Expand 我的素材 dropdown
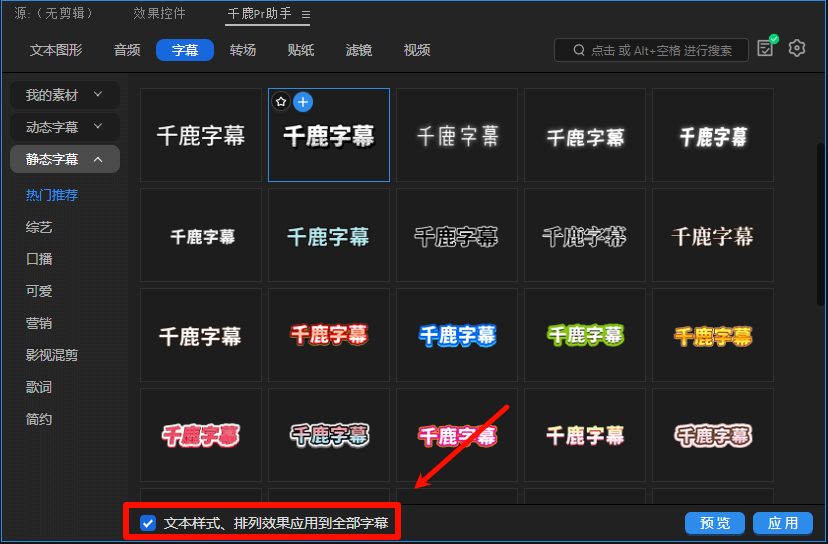Screen dimensions: 828x544 pyautogui.click(x=65, y=95)
